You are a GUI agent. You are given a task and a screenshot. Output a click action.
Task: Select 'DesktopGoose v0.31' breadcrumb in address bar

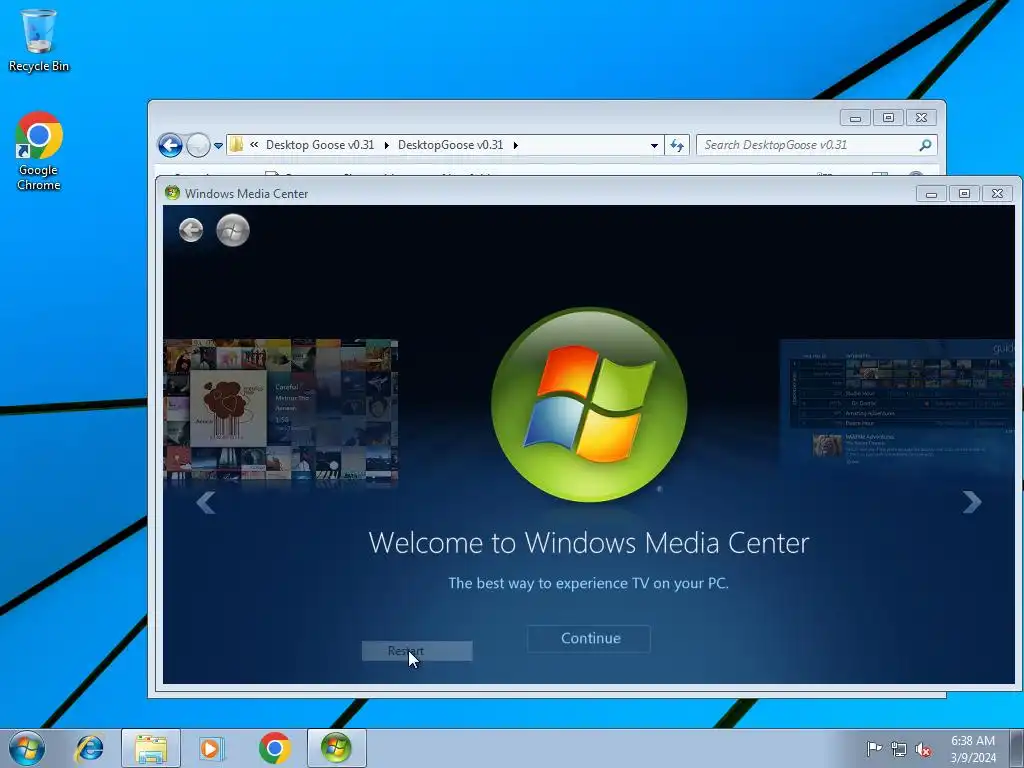click(451, 145)
